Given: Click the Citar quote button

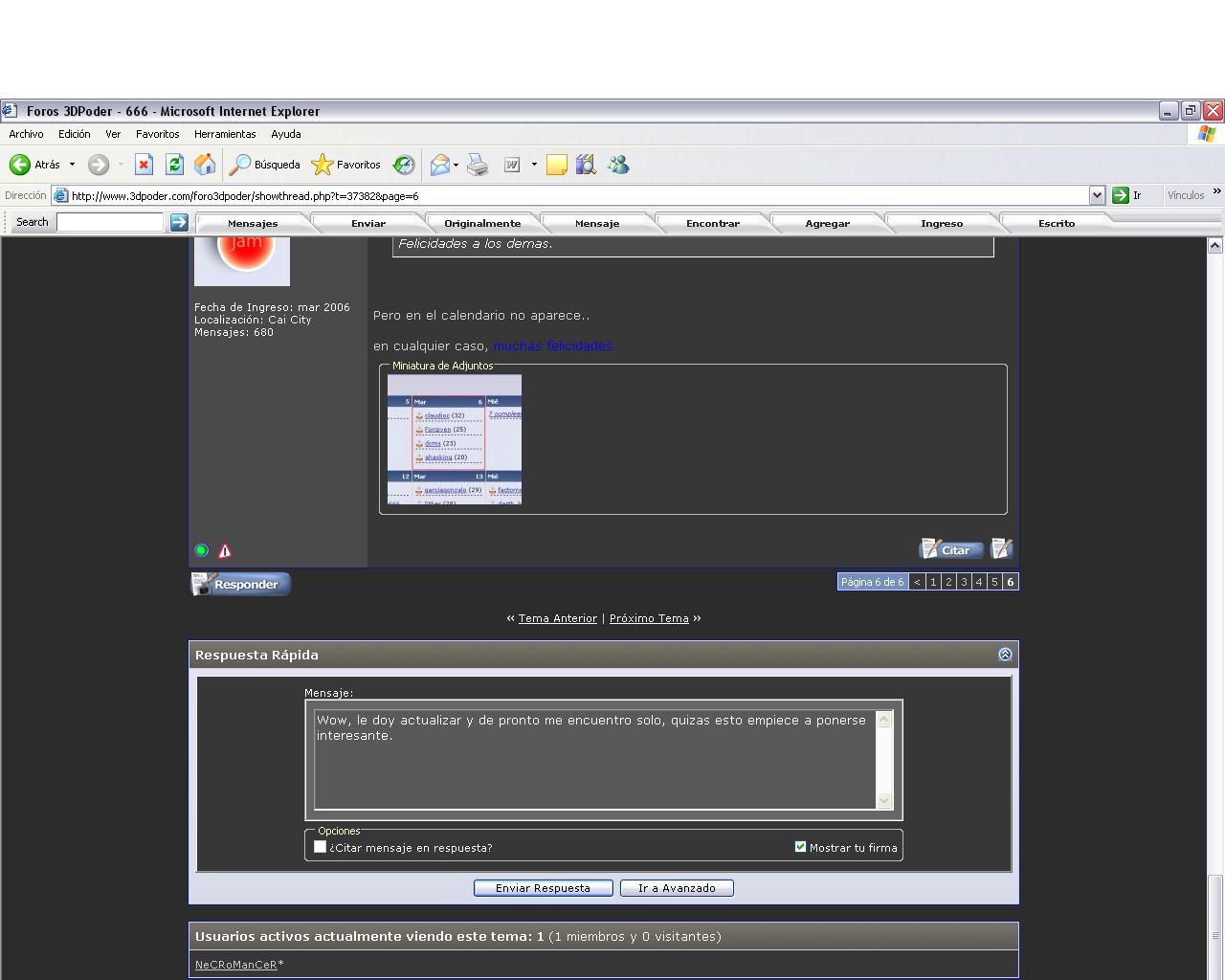Looking at the screenshot, I should [x=951, y=549].
